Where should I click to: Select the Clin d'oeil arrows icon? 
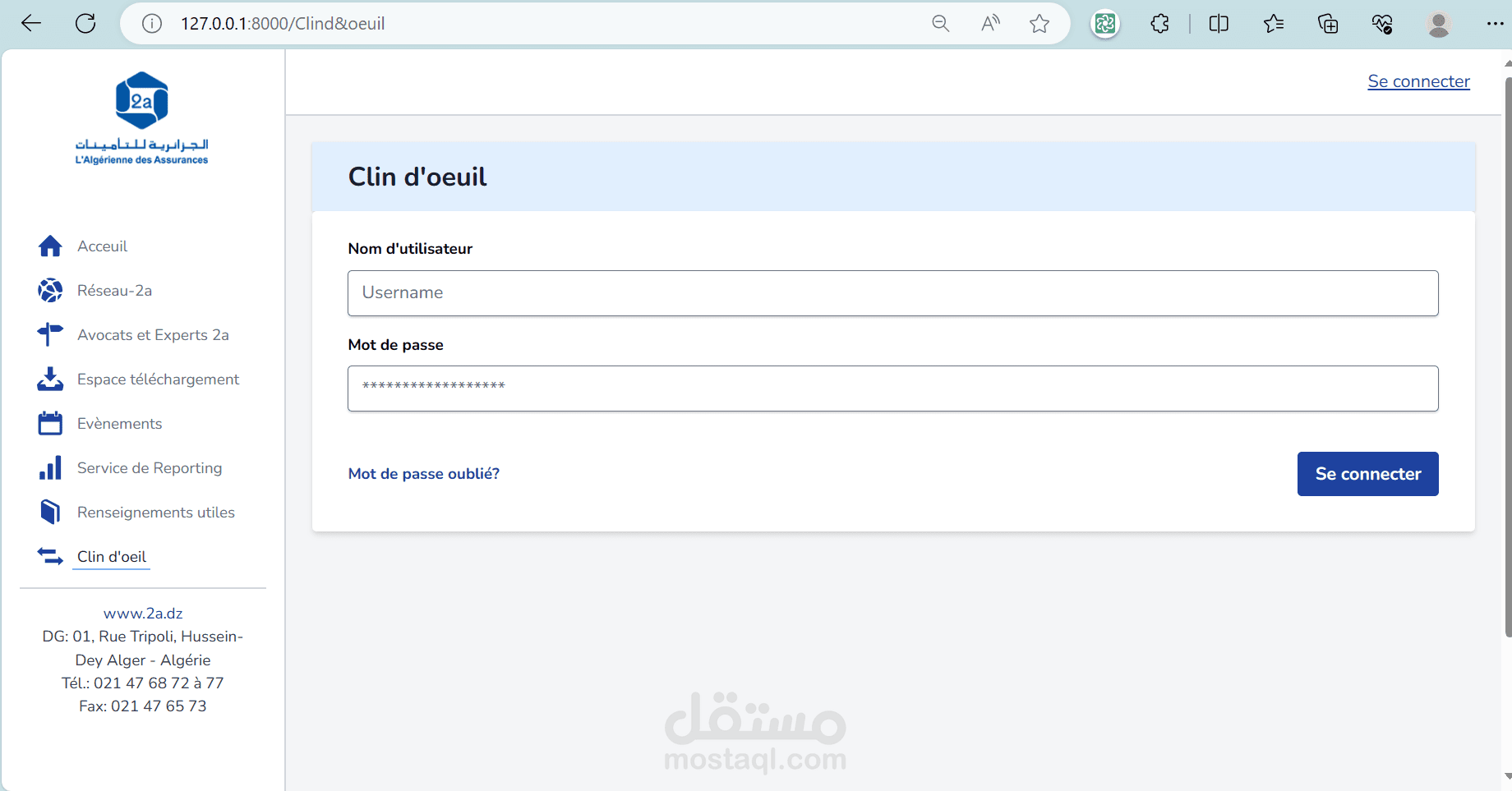[x=50, y=556]
